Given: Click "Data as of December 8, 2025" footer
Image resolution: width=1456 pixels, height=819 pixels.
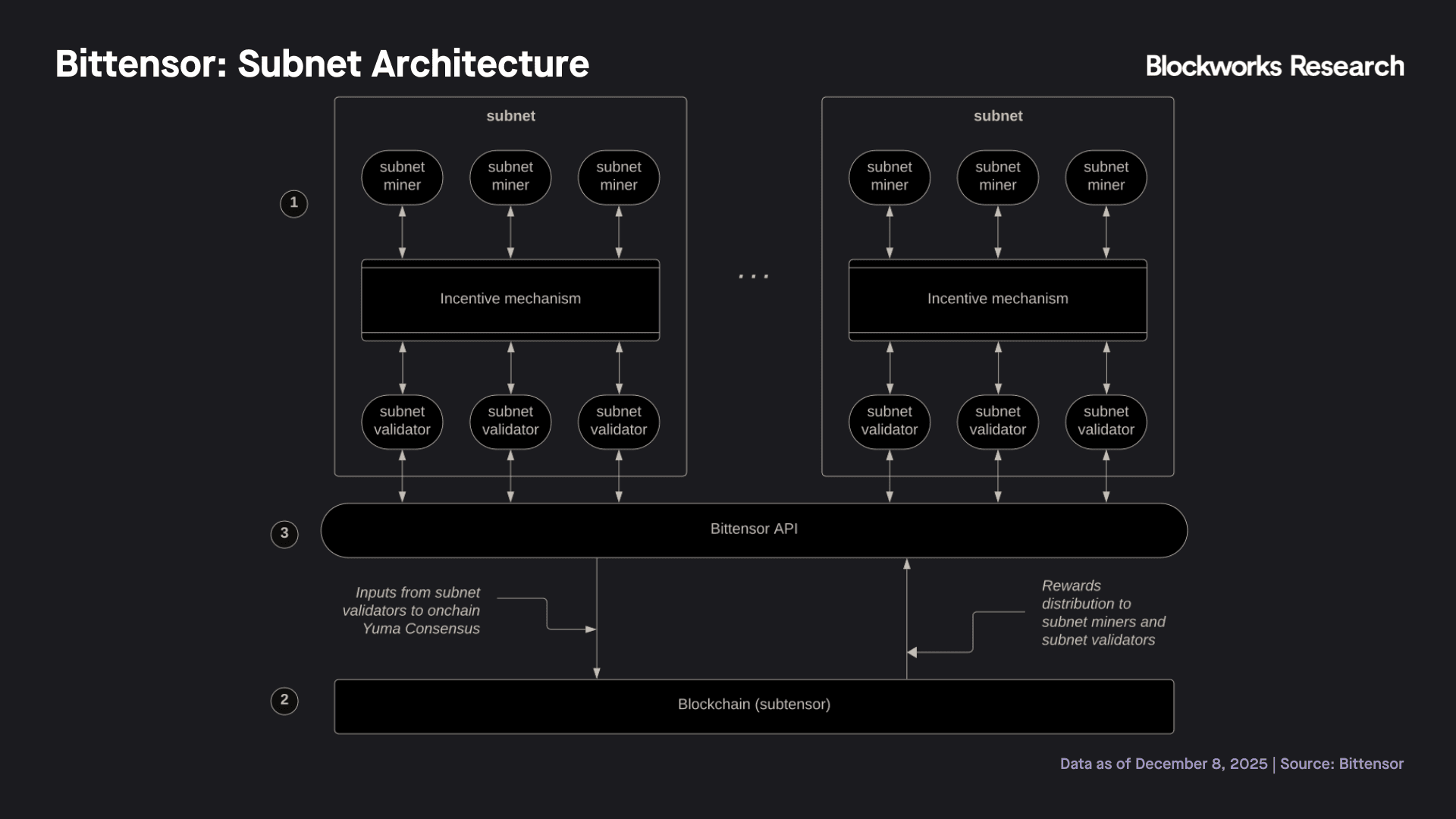Looking at the screenshot, I should tap(1163, 764).
